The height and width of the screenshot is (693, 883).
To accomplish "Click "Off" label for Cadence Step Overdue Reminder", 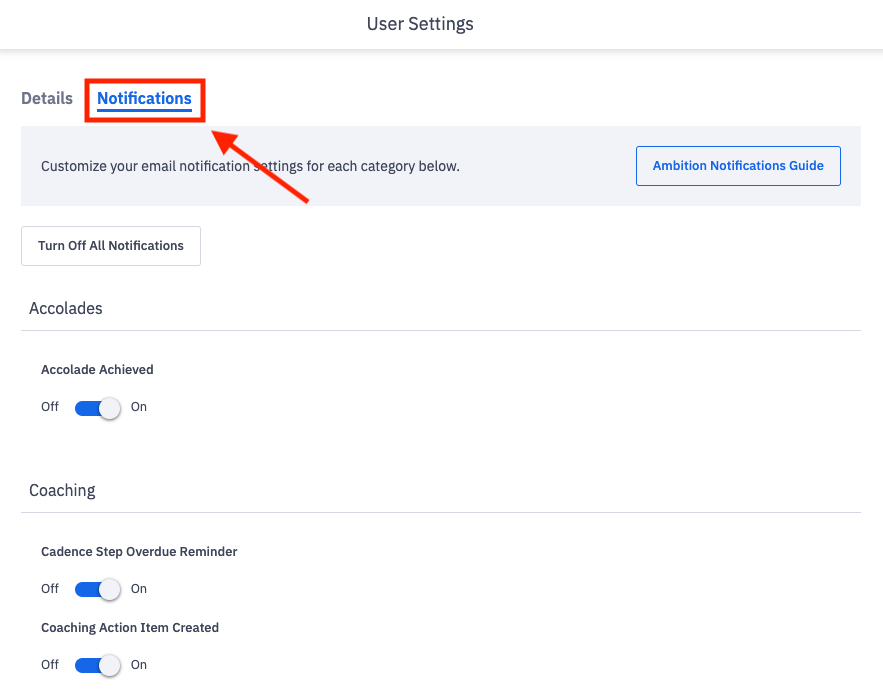I will coord(50,589).
